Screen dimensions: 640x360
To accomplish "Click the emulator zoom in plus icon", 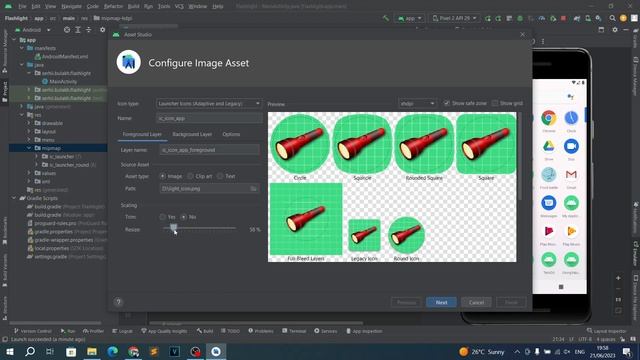I will pos(618,278).
